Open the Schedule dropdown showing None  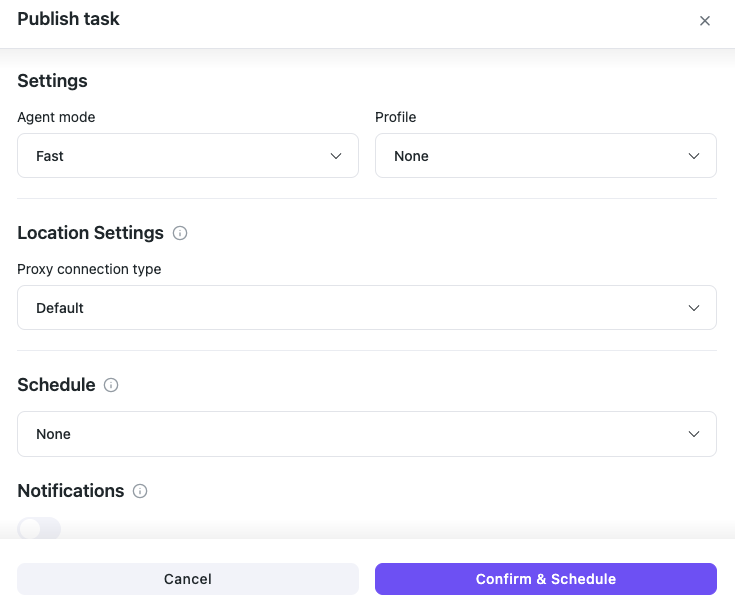(x=367, y=434)
